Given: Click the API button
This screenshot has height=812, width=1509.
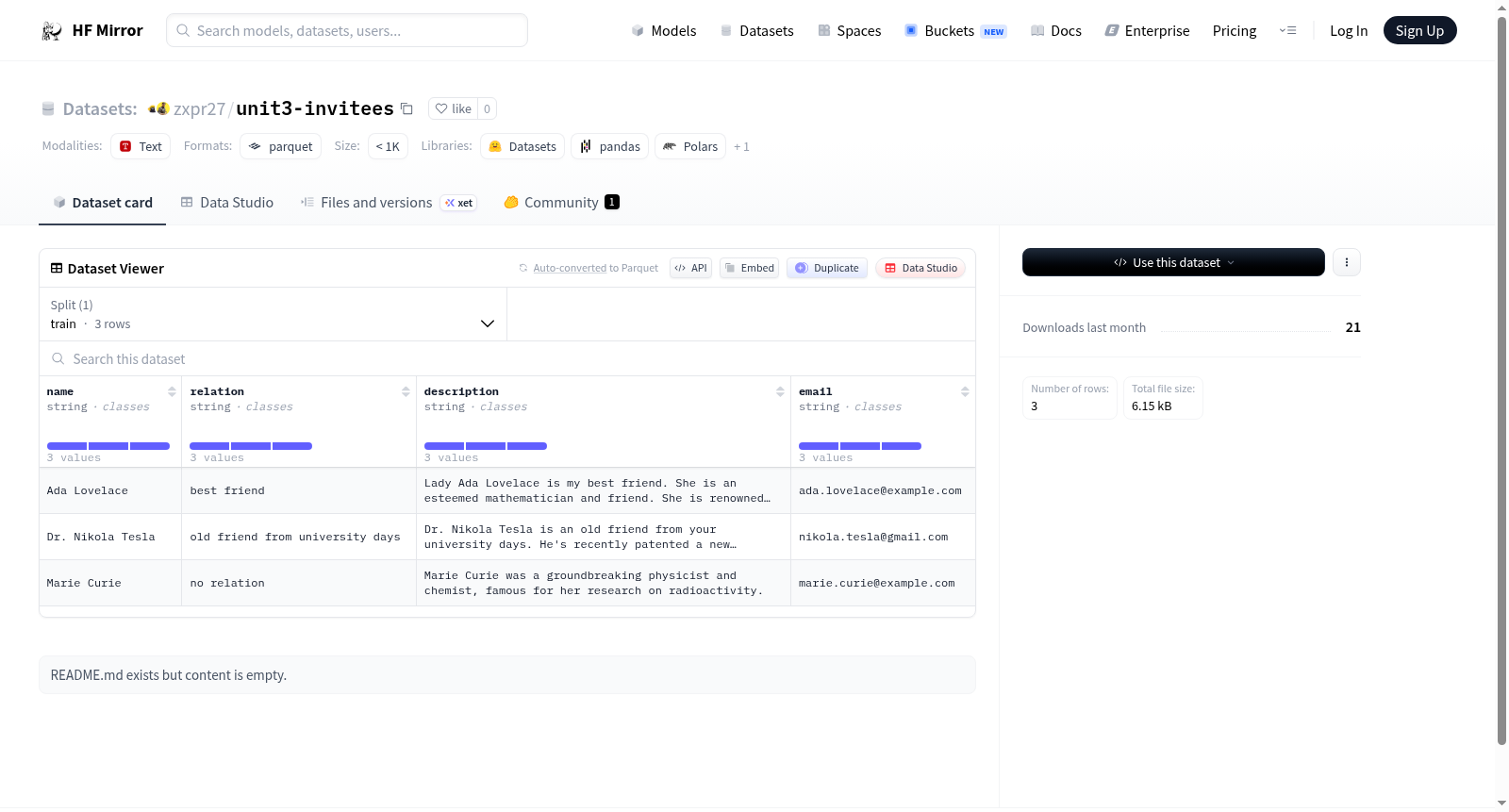Looking at the screenshot, I should click(x=690, y=268).
